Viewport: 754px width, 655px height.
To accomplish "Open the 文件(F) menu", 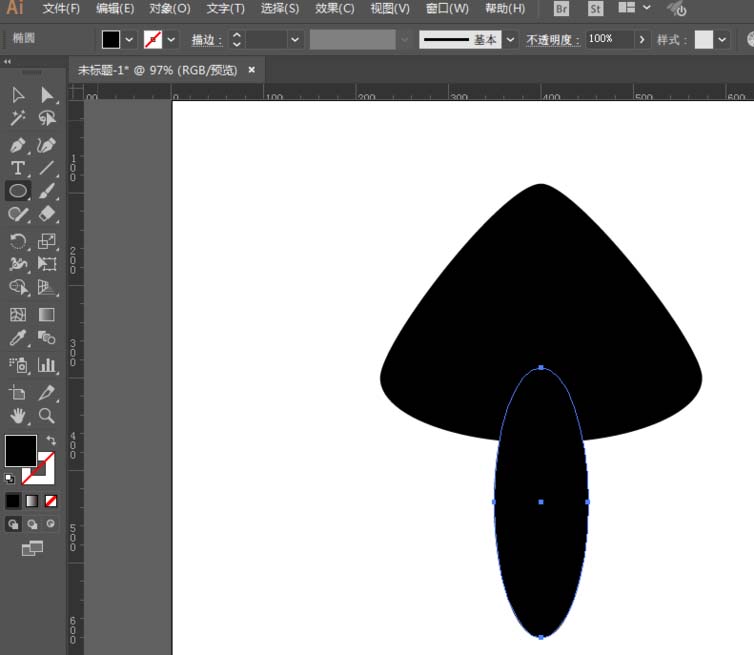I will (x=61, y=9).
